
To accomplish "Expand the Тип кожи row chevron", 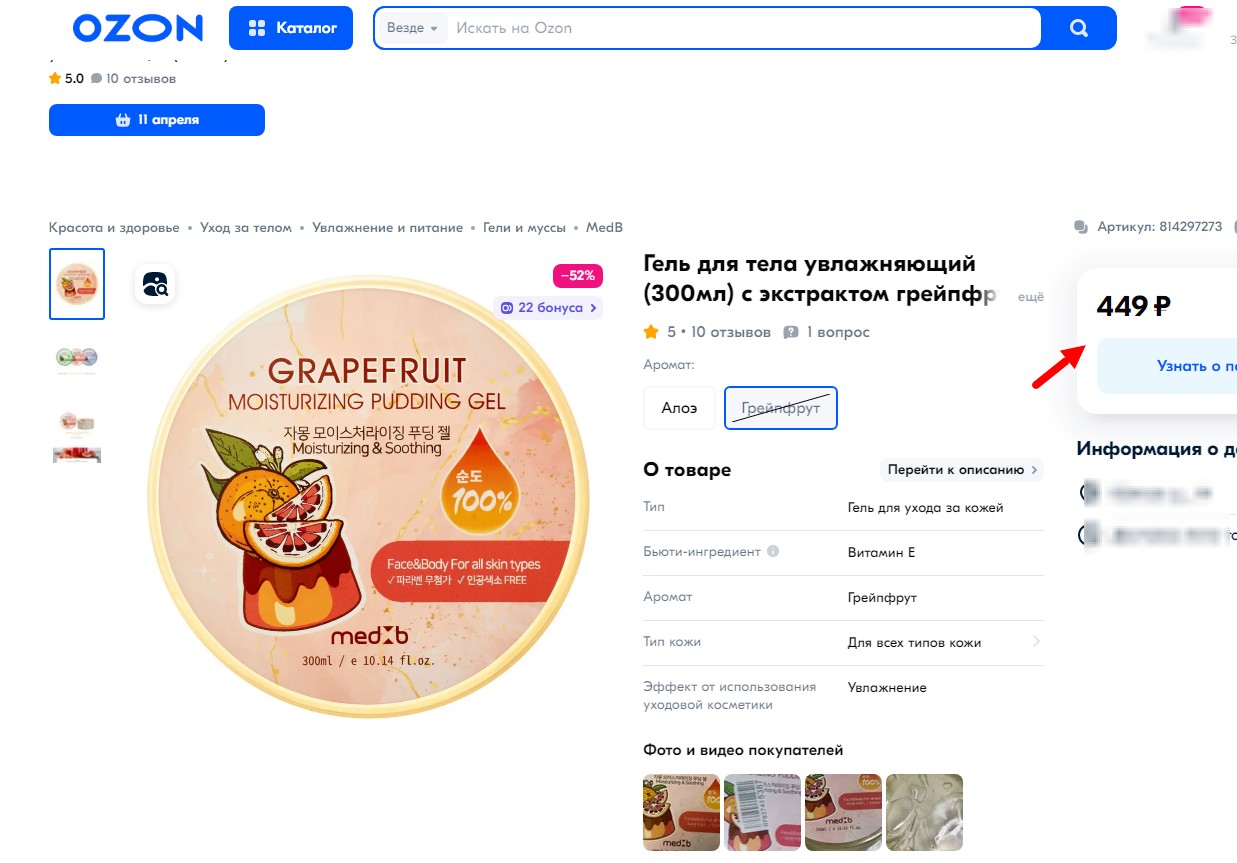I will click(x=1035, y=642).
